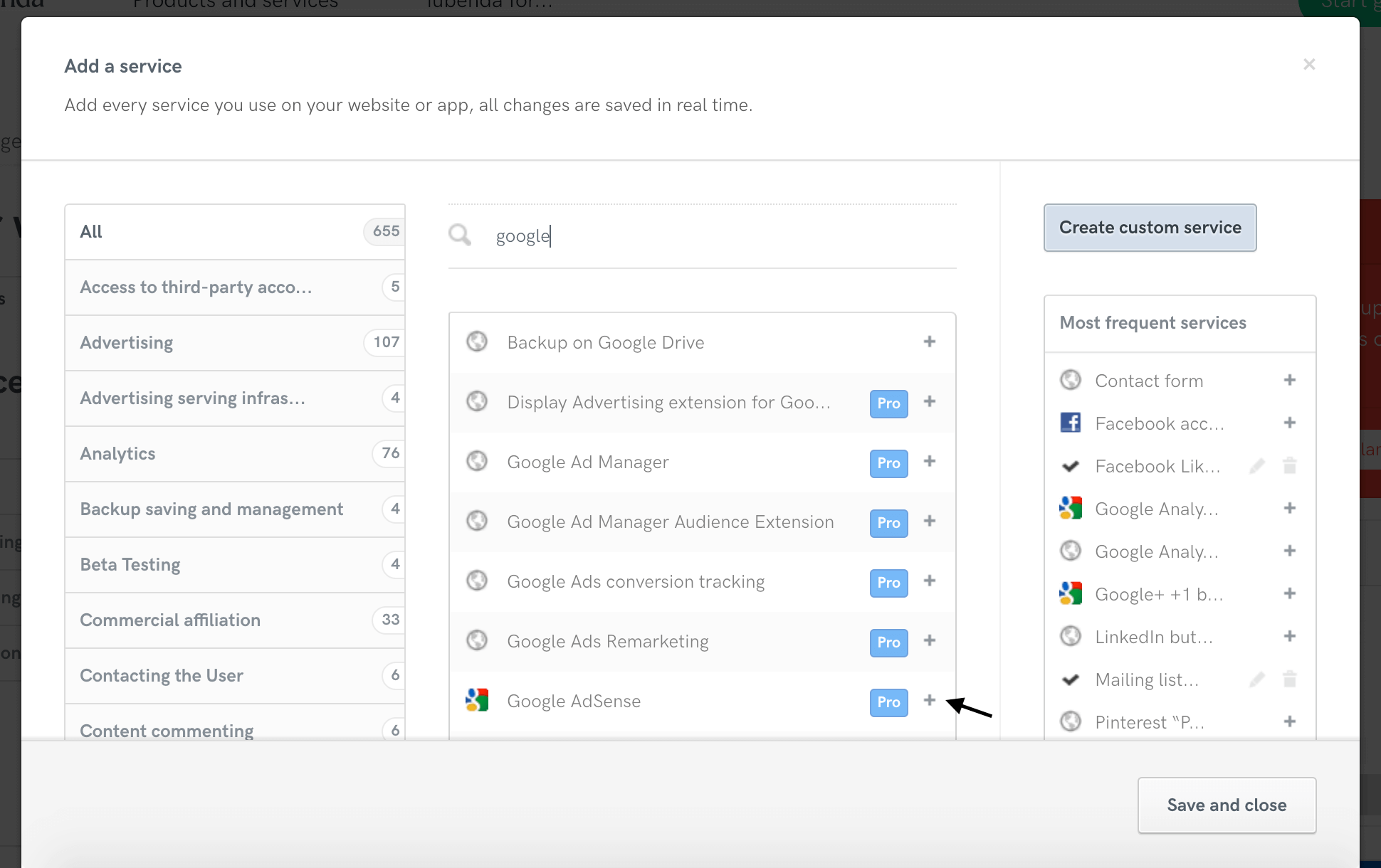Select the Analytics category
The image size is (1381, 868).
[x=117, y=453]
